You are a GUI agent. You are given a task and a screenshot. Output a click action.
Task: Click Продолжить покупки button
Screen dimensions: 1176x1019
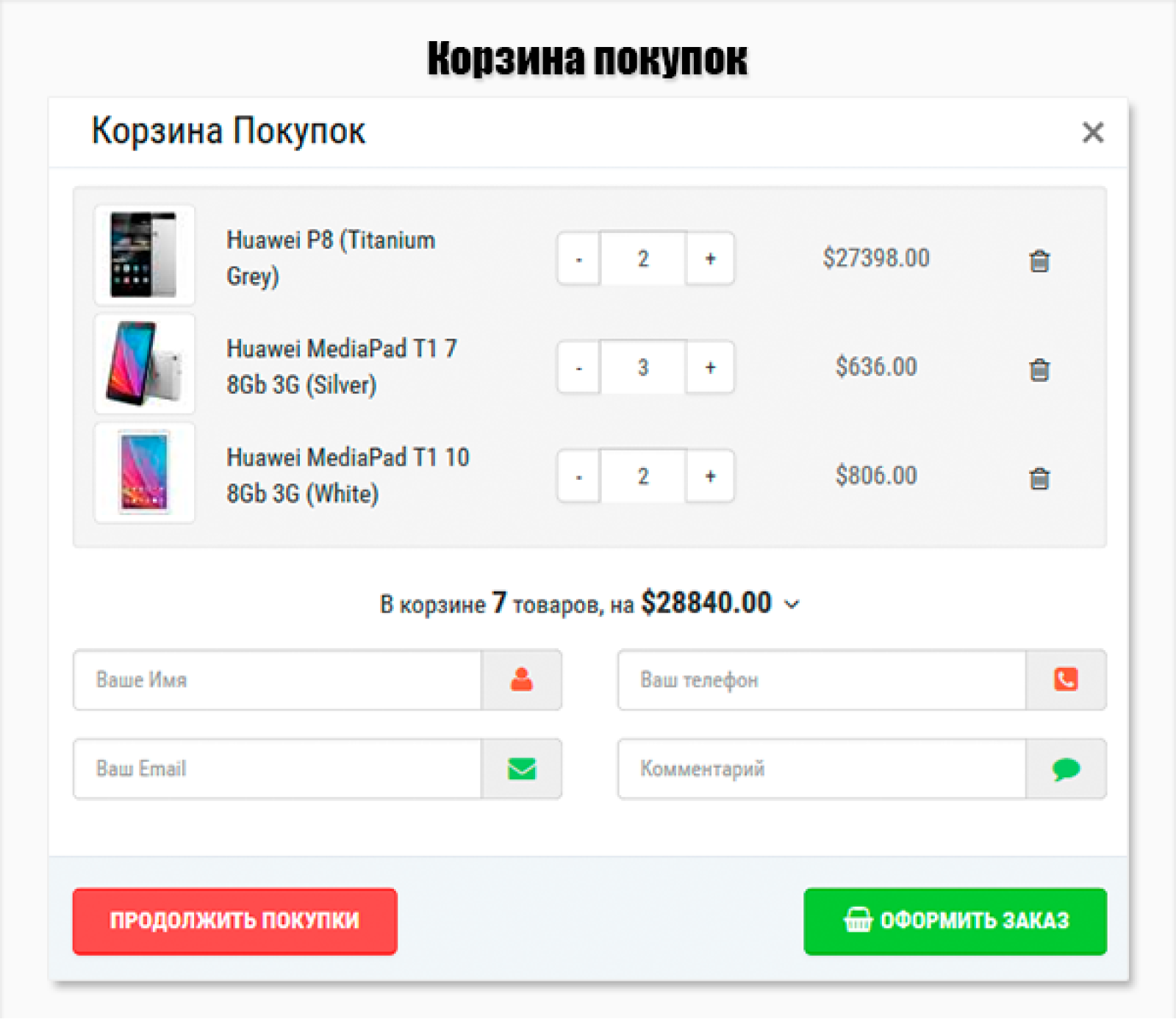pyautogui.click(x=235, y=921)
